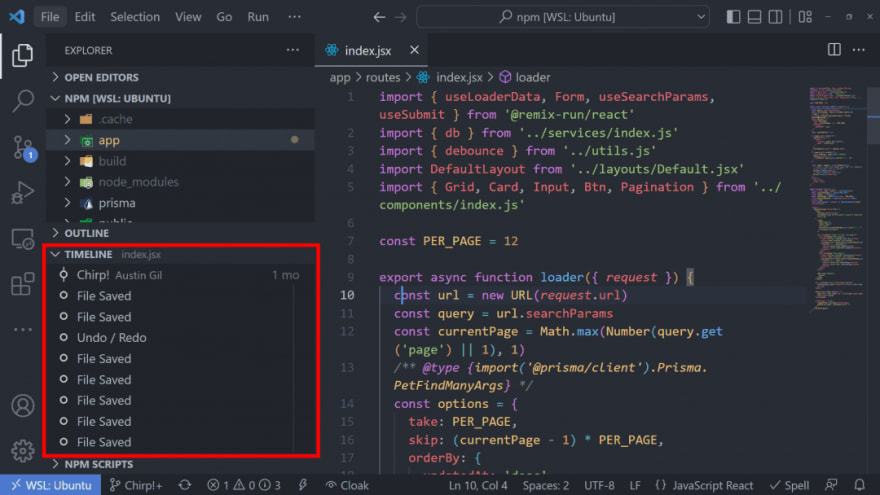Open the Selection menu

(x=135, y=17)
